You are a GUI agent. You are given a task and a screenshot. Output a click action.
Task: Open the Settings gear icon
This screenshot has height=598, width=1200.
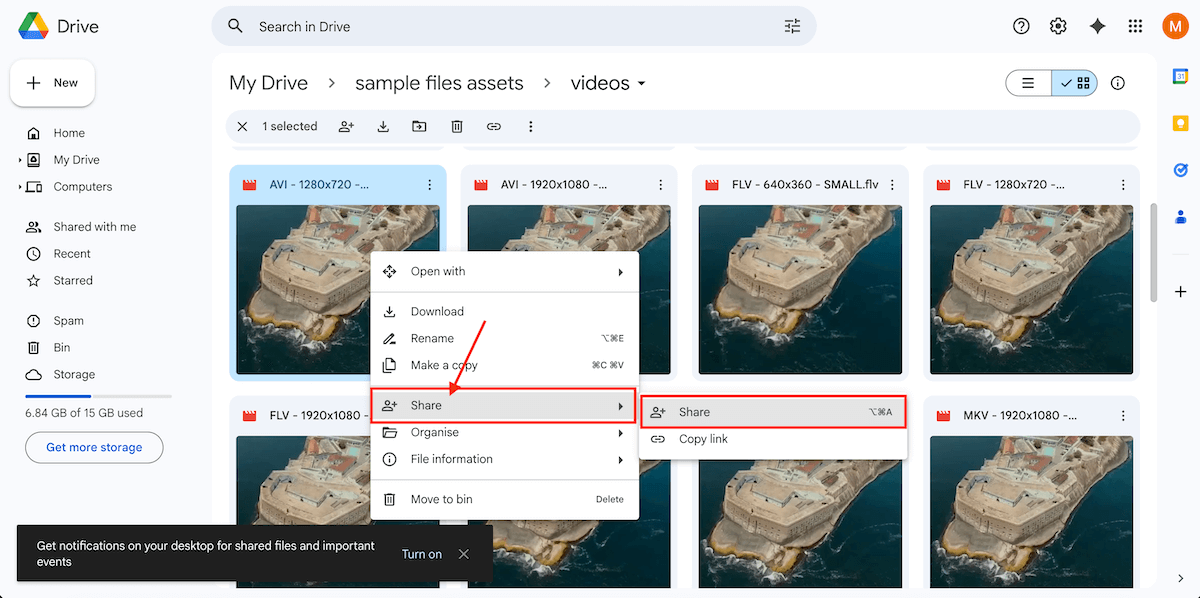[1058, 27]
